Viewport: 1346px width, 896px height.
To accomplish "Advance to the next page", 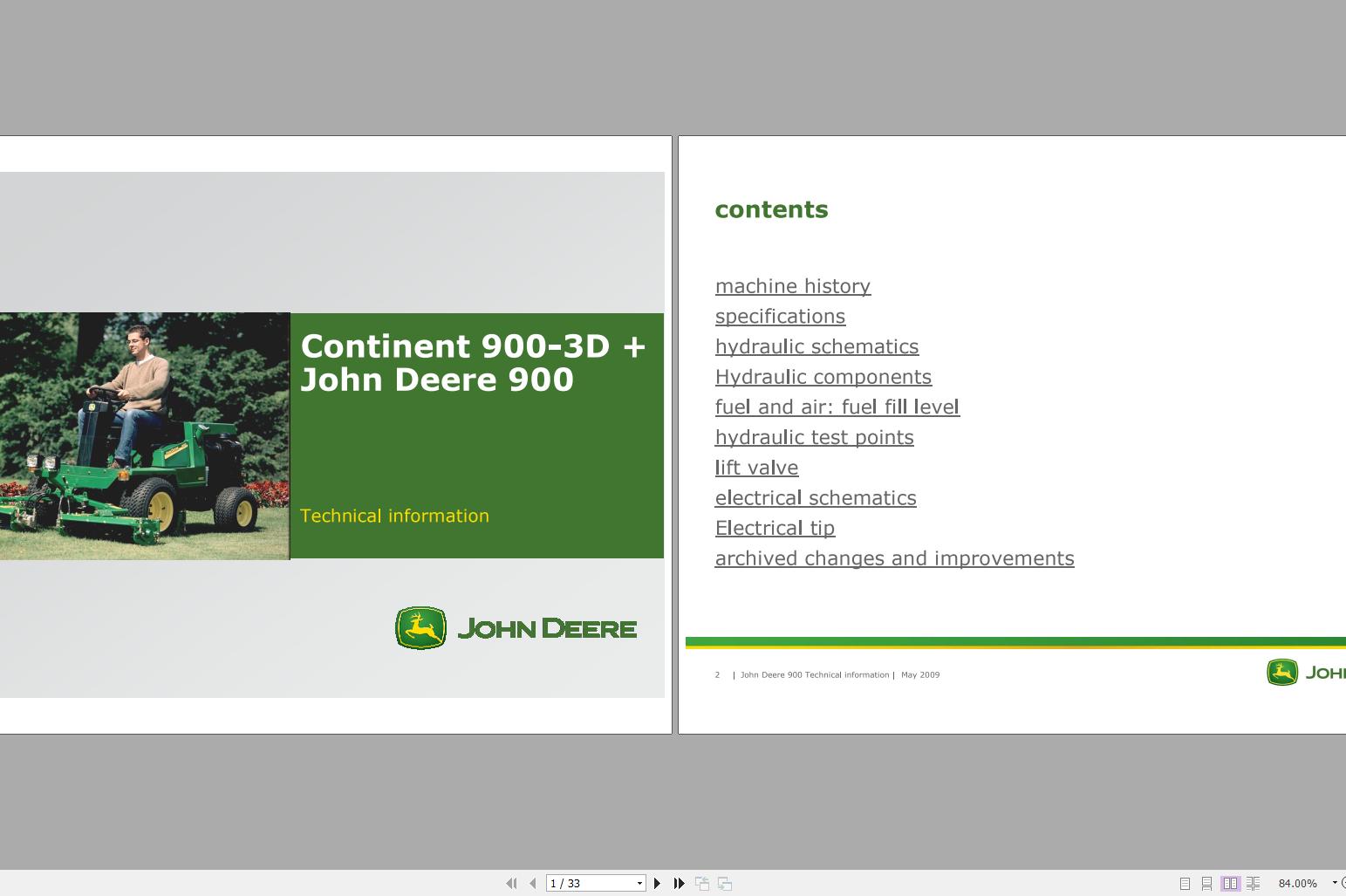I will point(657,883).
